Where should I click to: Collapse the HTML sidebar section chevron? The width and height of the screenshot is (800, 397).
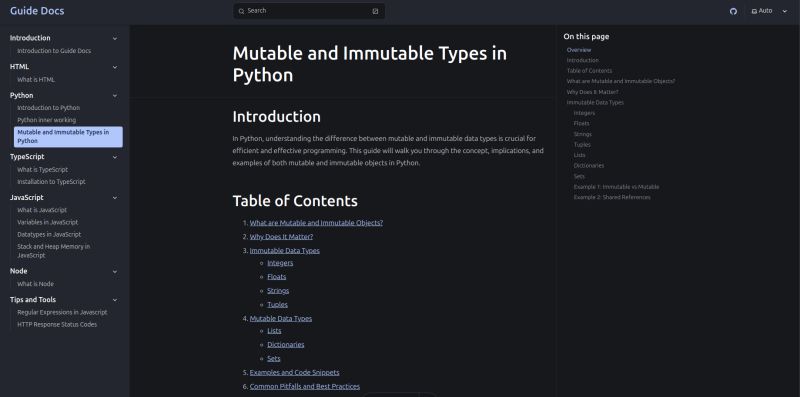pos(115,67)
